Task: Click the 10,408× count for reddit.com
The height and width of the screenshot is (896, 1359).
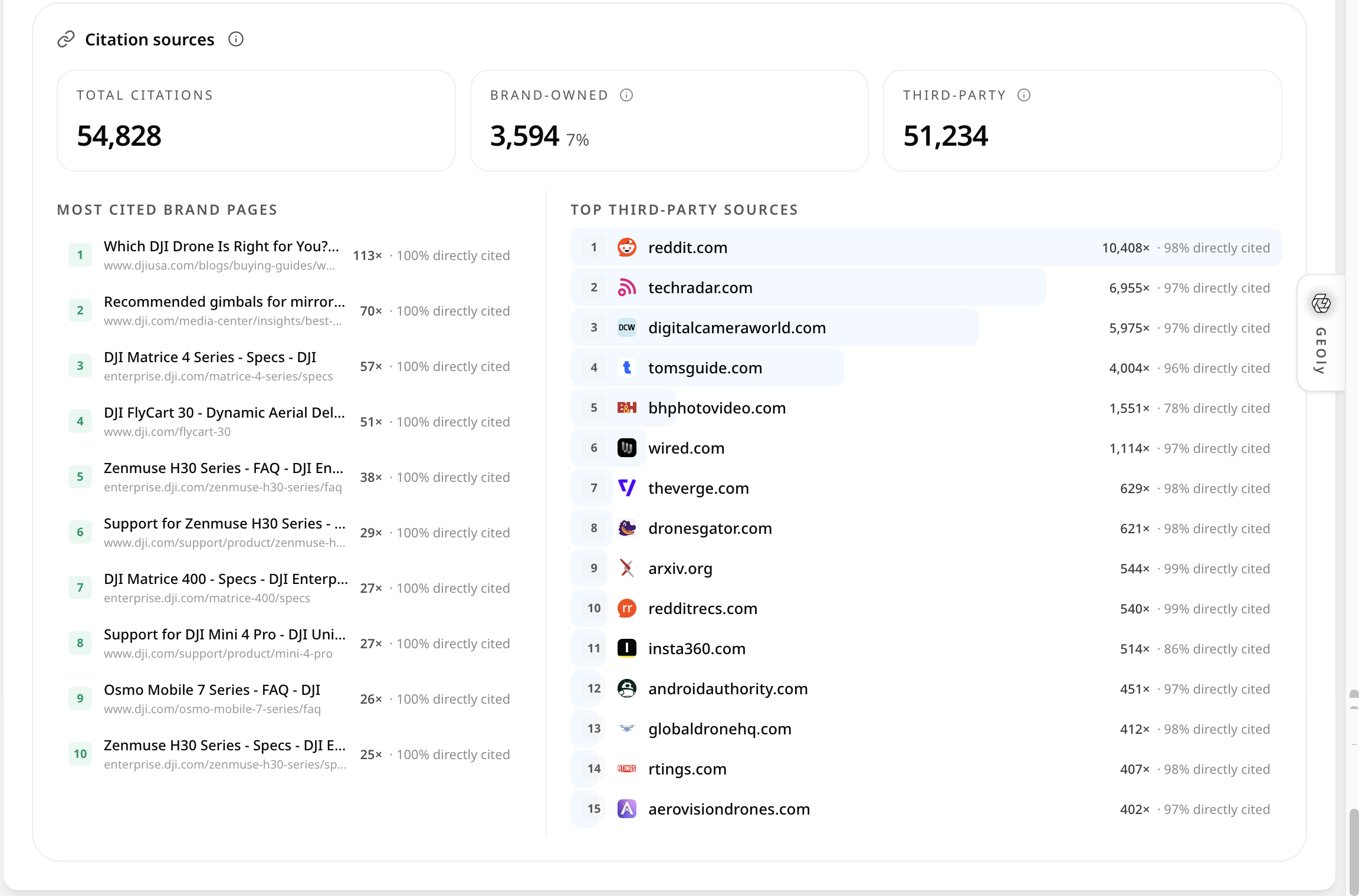Action: tap(1125, 248)
